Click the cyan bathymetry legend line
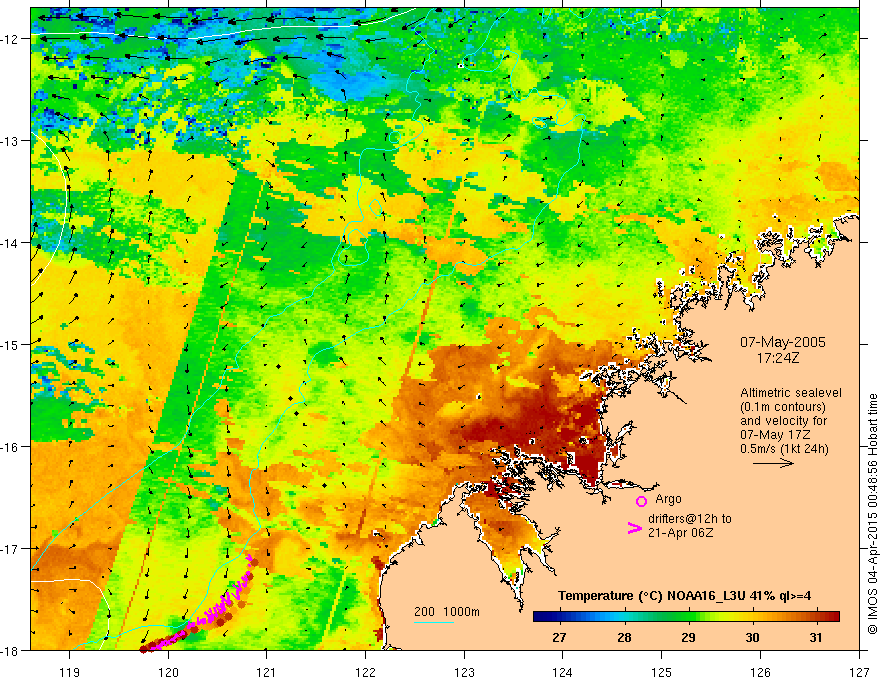This screenshot has height=680, width=880. tap(434, 622)
